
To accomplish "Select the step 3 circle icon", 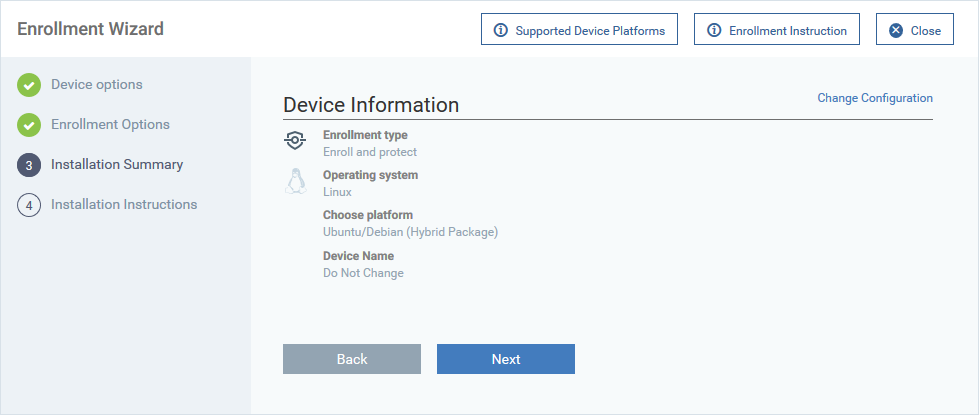I will tap(29, 165).
